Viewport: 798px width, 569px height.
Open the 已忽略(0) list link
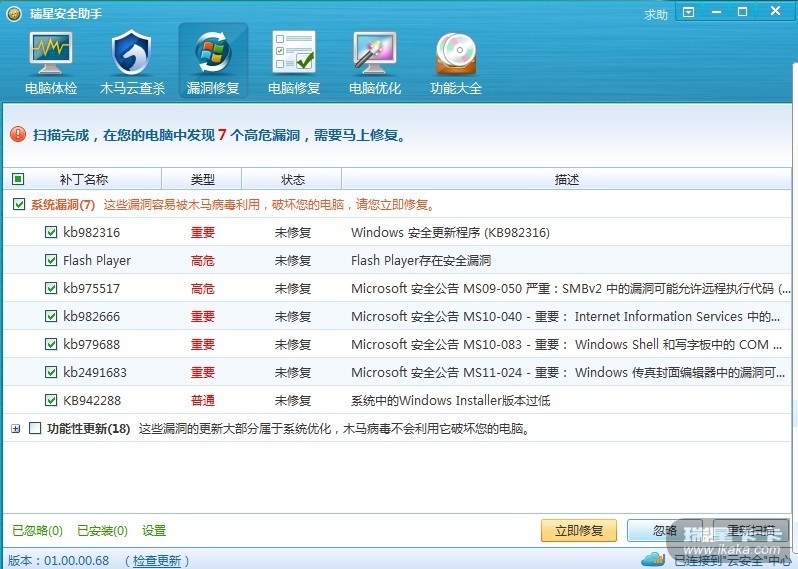pyautogui.click(x=37, y=531)
